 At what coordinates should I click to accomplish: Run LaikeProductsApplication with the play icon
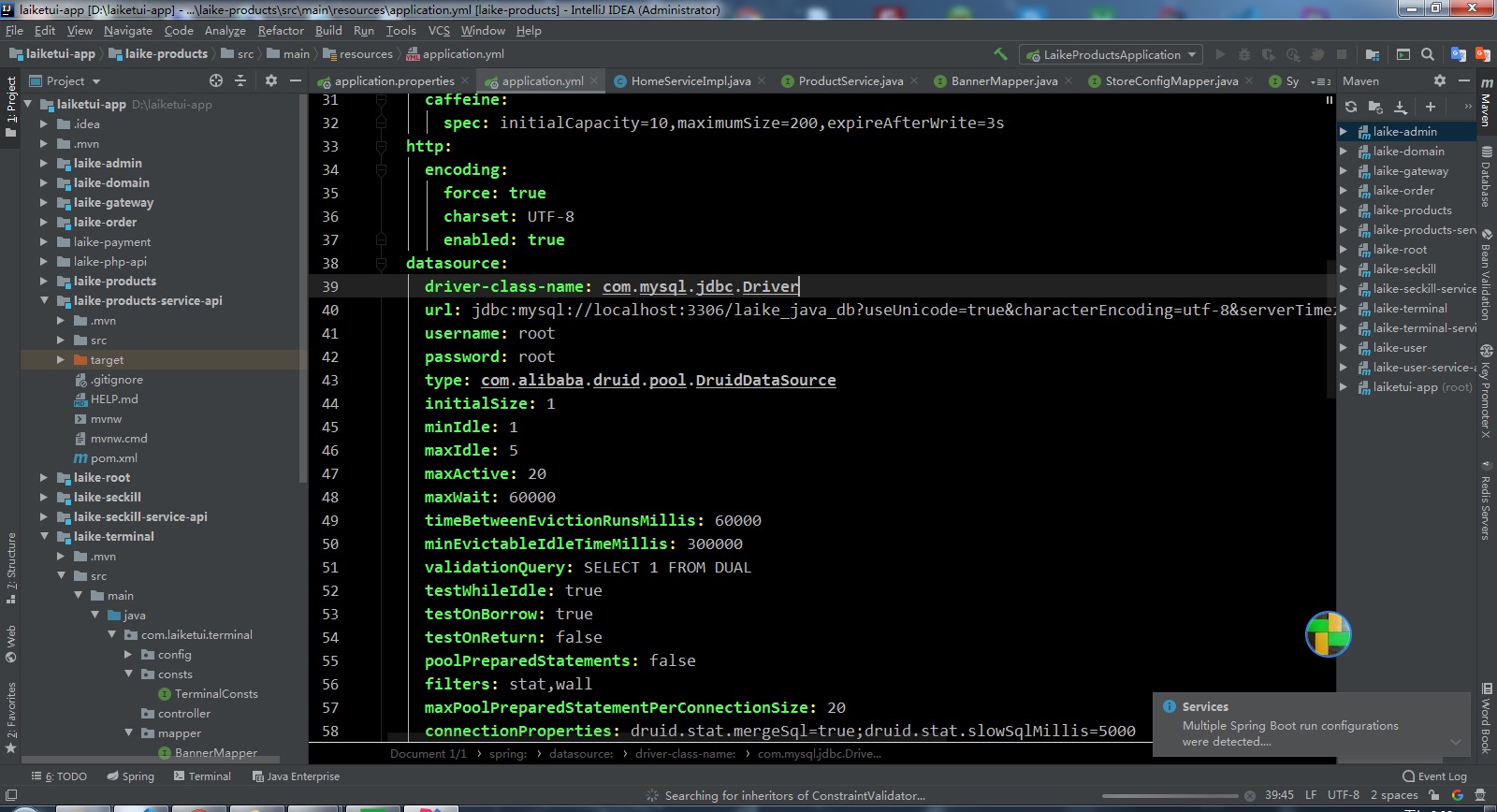(x=1220, y=54)
